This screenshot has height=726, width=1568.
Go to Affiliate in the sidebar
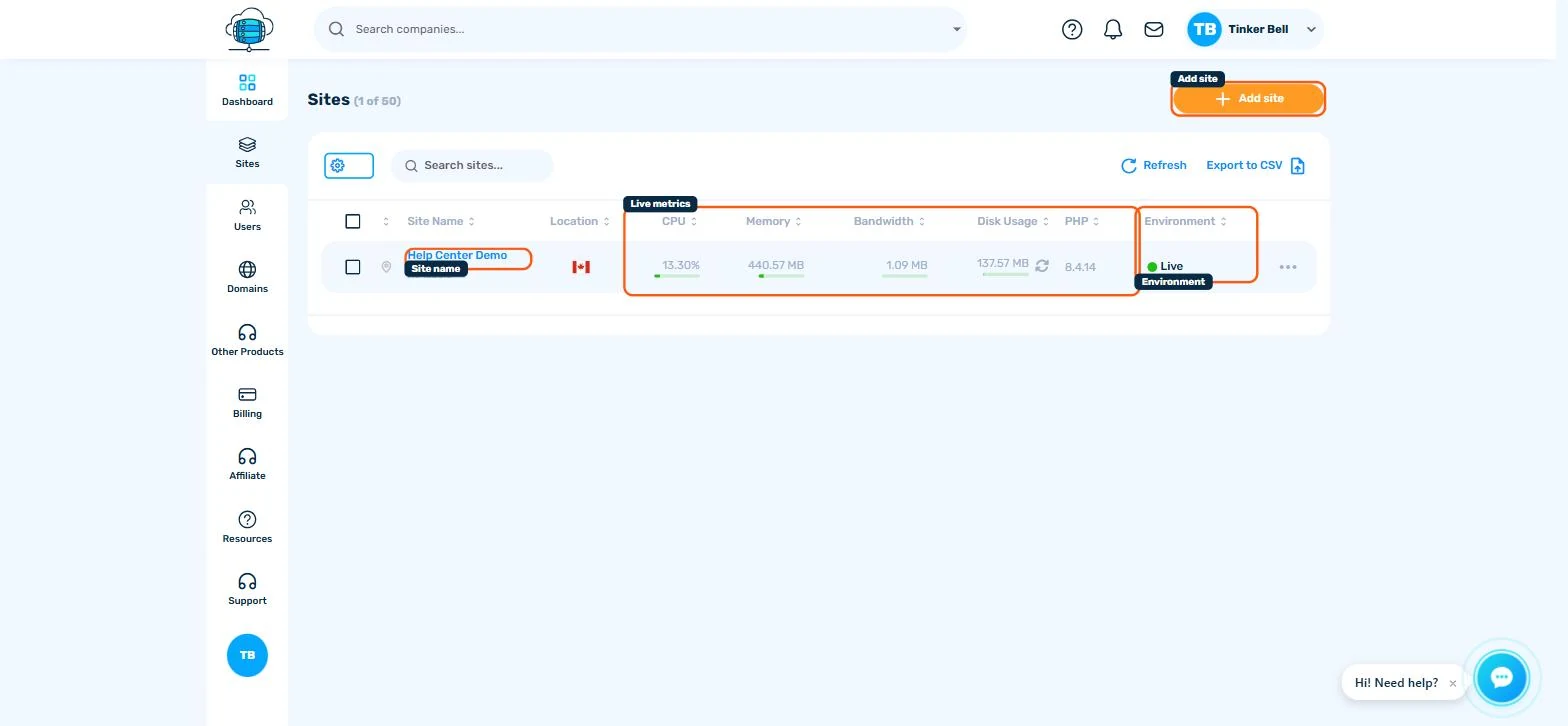(247, 464)
